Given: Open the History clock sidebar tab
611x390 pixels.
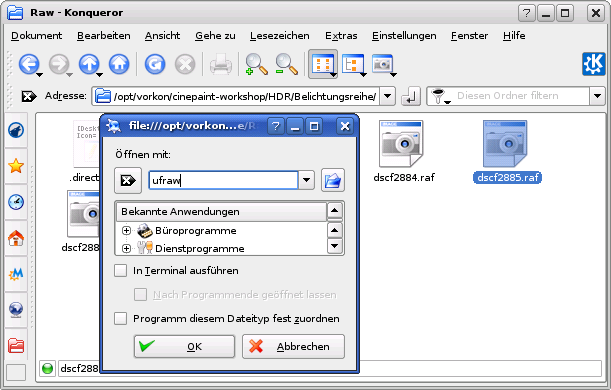Looking at the screenshot, I should click(16, 202).
